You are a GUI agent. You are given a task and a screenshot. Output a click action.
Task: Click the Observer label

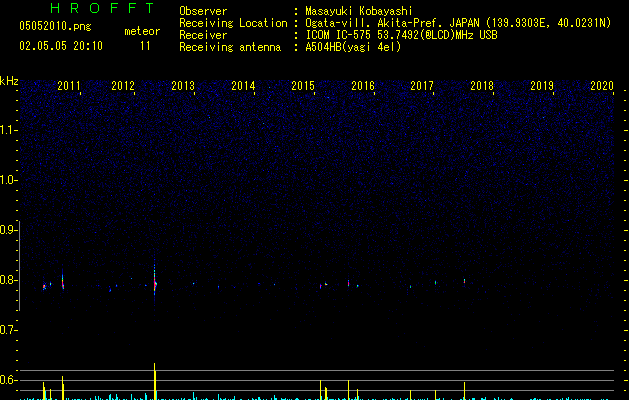coord(203,11)
